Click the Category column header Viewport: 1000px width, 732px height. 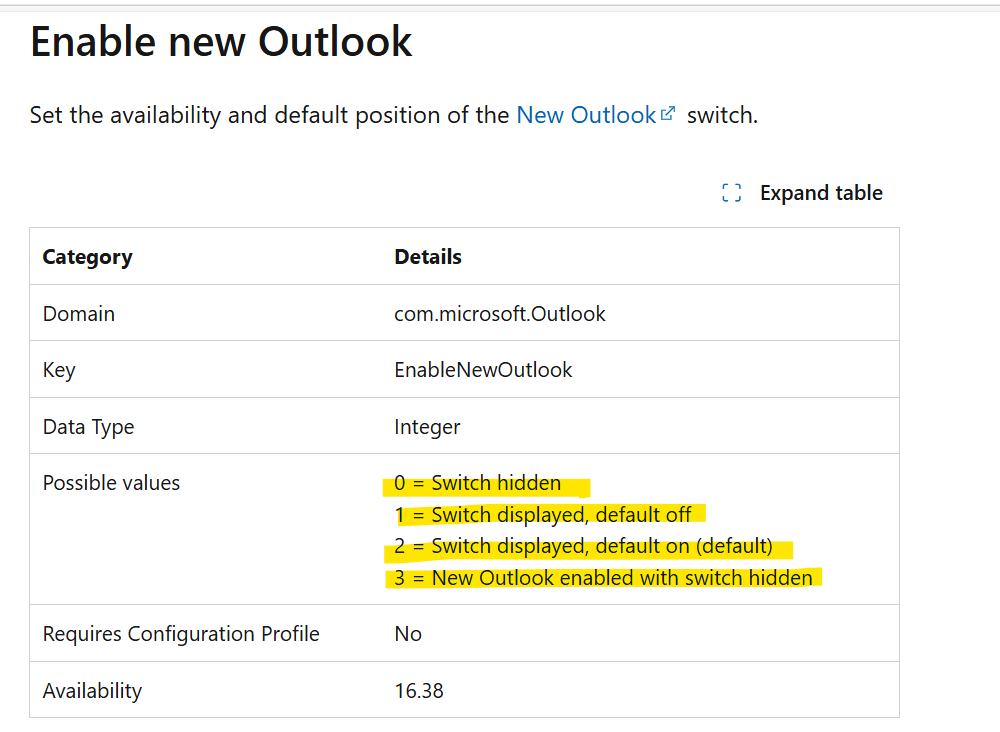tap(87, 257)
